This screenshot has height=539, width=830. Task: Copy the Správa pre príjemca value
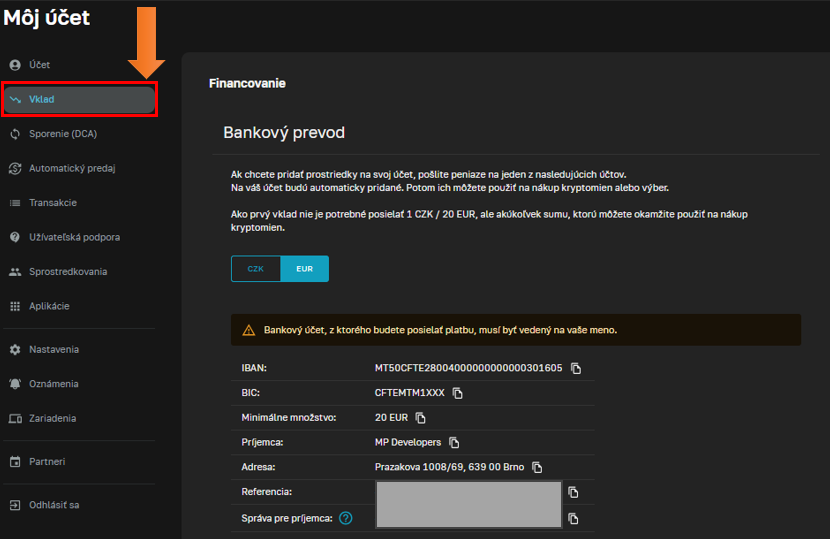point(573,518)
